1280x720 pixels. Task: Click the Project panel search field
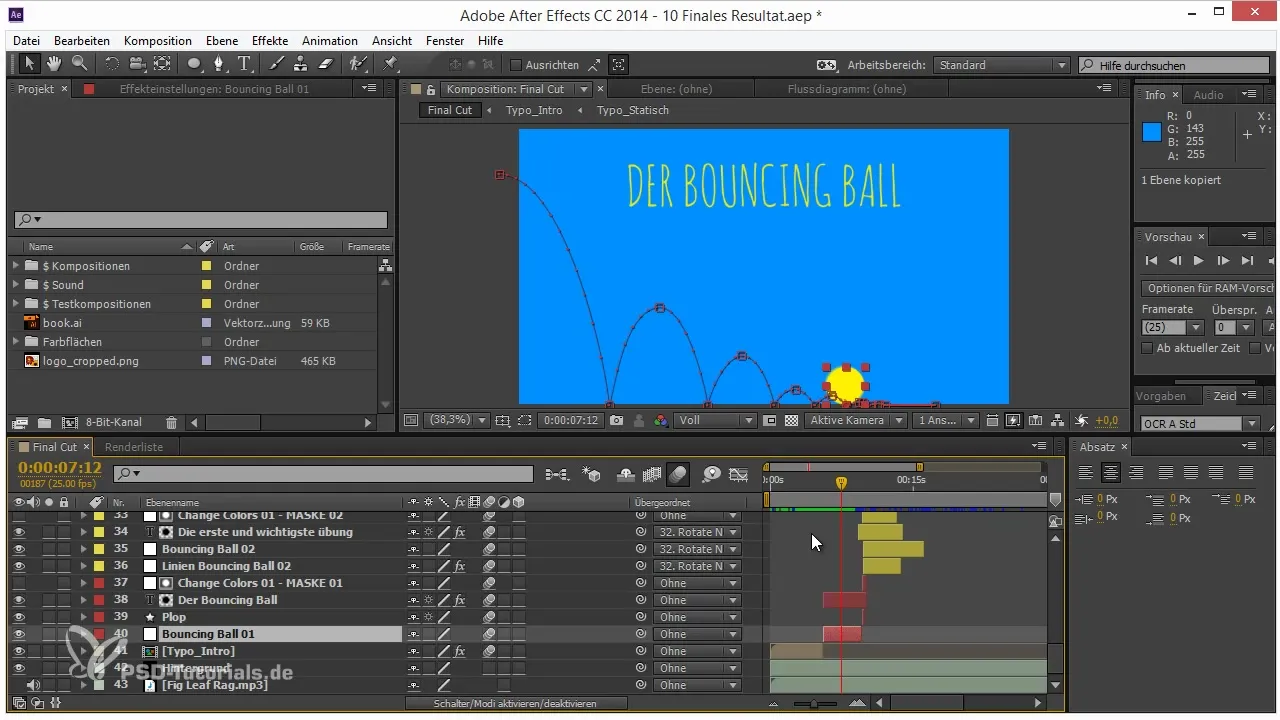tap(200, 220)
